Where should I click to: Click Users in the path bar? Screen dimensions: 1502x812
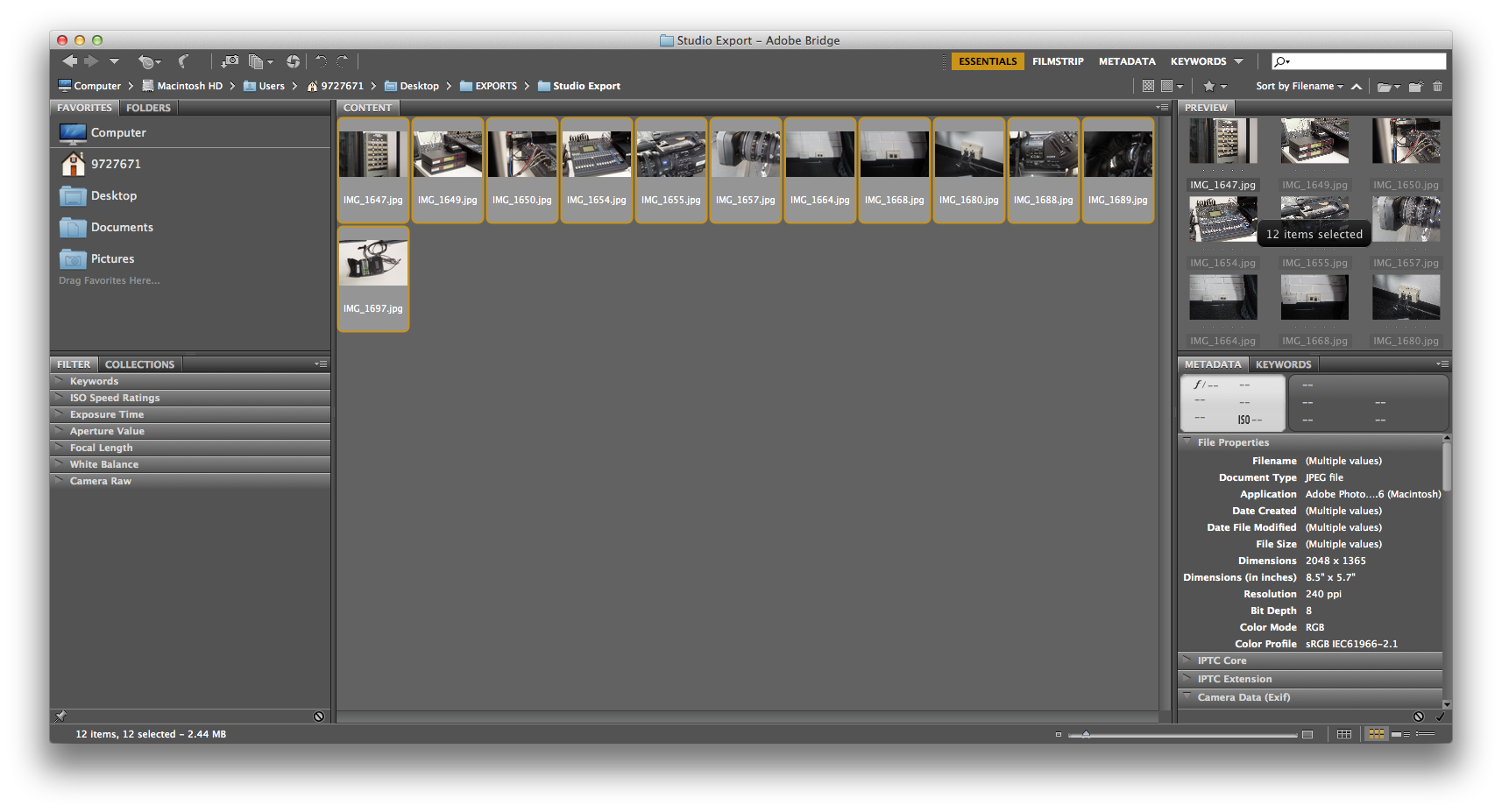264,86
